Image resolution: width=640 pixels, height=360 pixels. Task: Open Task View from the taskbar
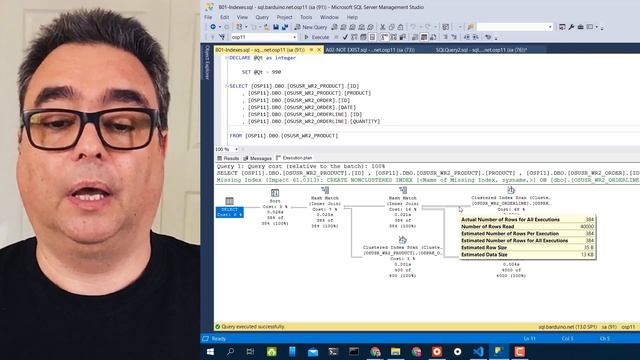pyautogui.click(x=250, y=351)
